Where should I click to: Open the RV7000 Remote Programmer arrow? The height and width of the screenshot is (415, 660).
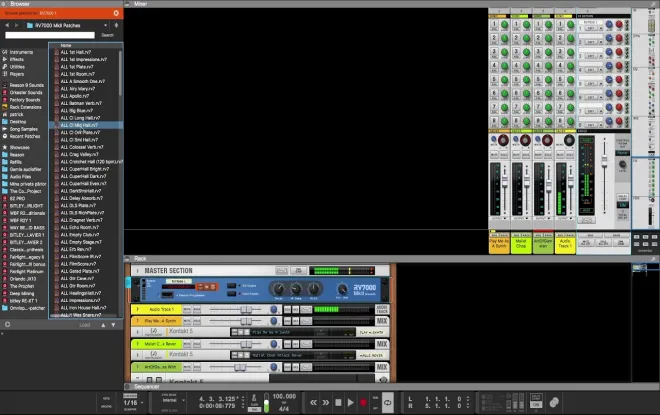[x=168, y=295]
